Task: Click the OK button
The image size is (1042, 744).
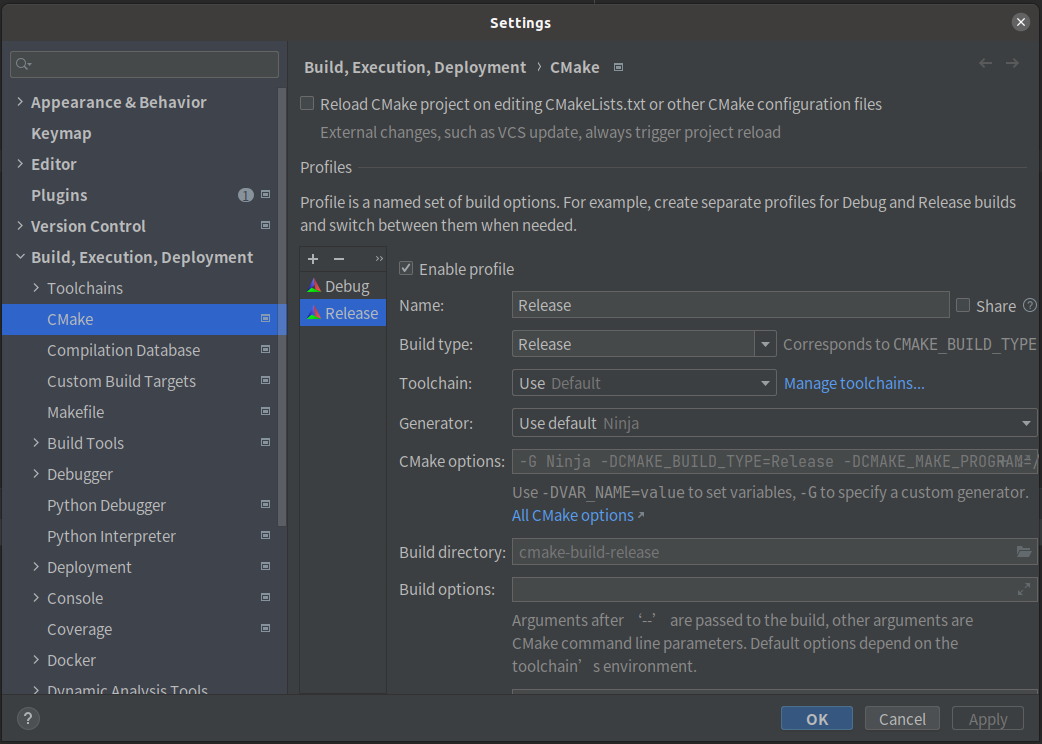Action: point(817,719)
